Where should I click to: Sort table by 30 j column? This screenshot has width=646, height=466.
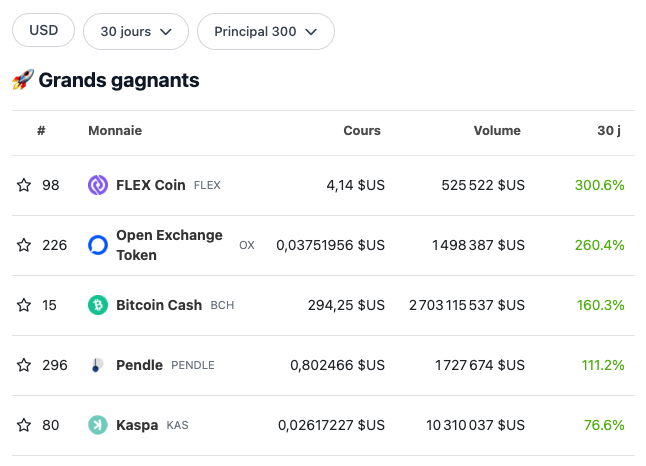tap(609, 130)
